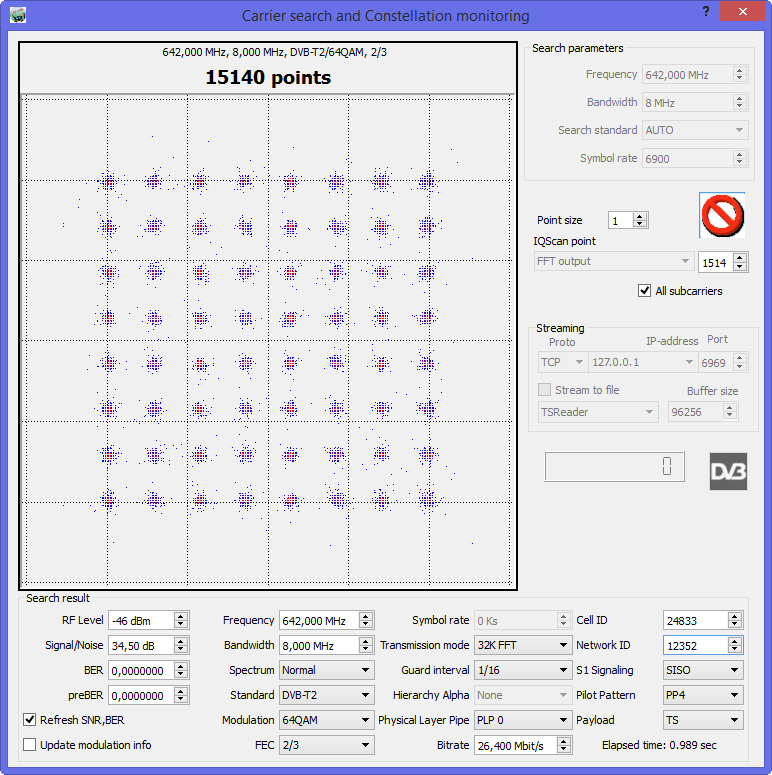Viewport: 772px width, 775px height.
Task: Open the Pilot Pattern PP4 dropdown
Action: pyautogui.click(x=703, y=695)
